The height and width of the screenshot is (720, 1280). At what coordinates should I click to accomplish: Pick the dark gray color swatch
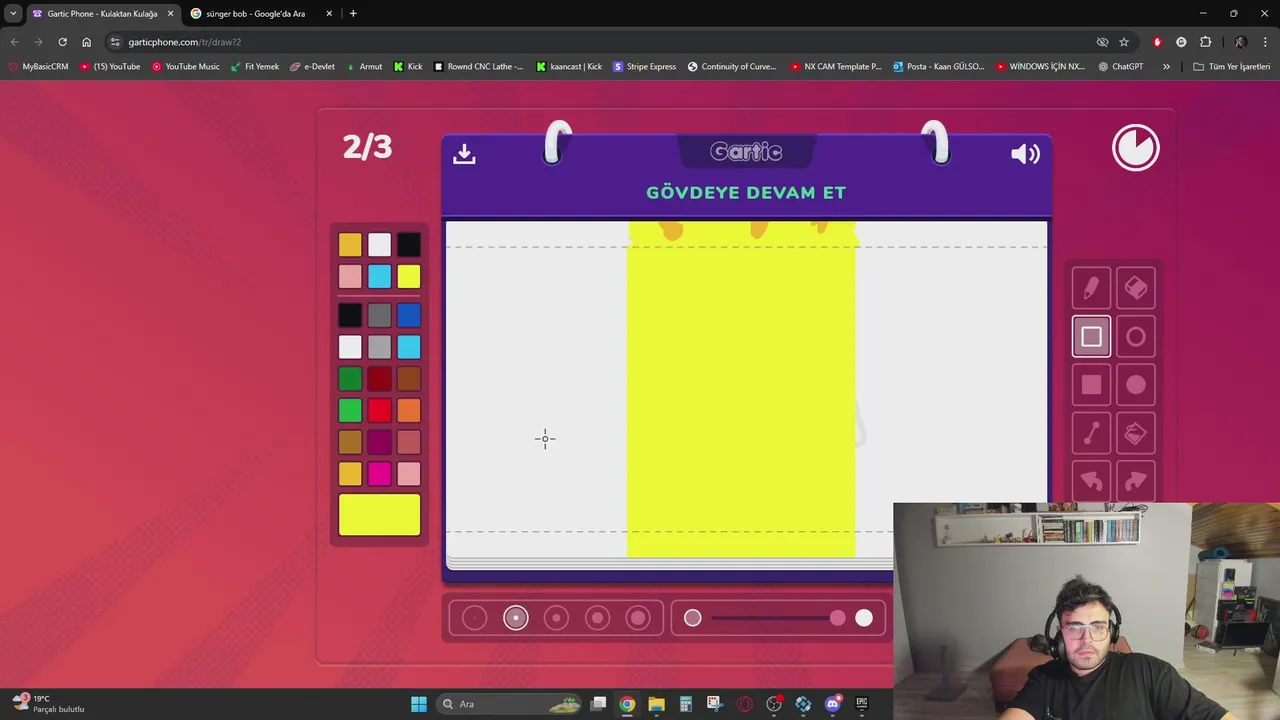[x=379, y=316]
